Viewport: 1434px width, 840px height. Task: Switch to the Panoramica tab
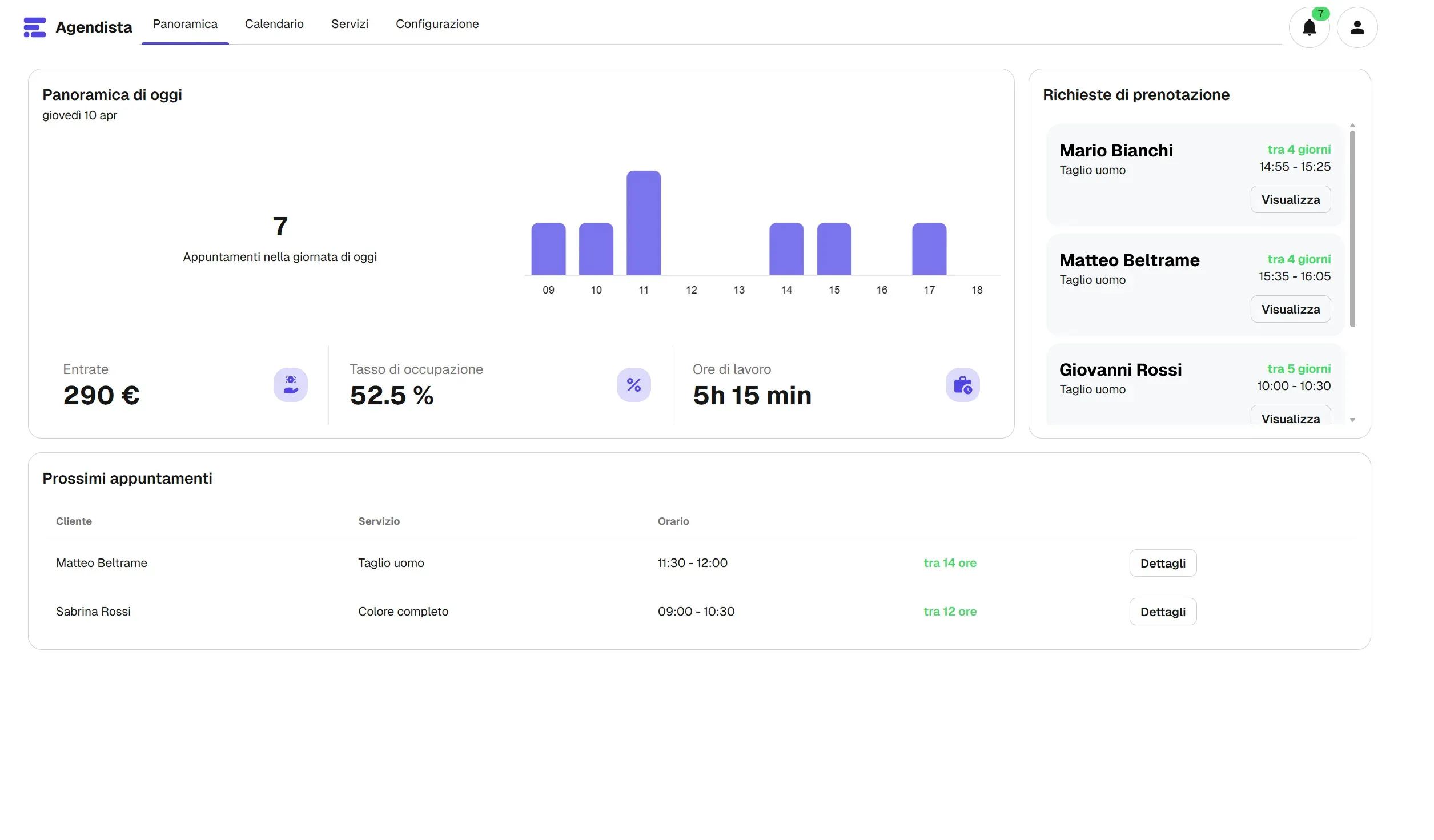[185, 24]
